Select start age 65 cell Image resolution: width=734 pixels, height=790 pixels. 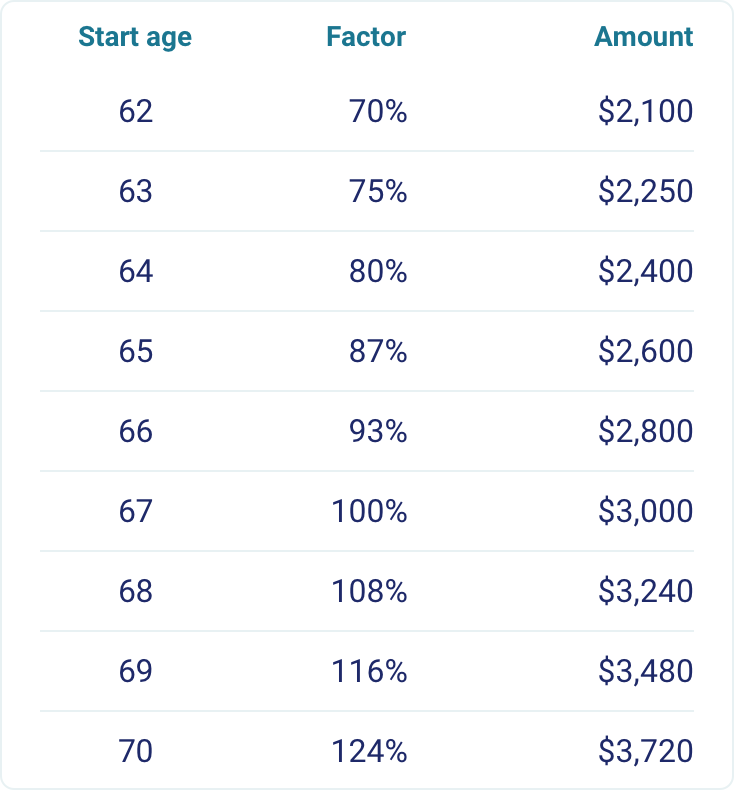(135, 351)
